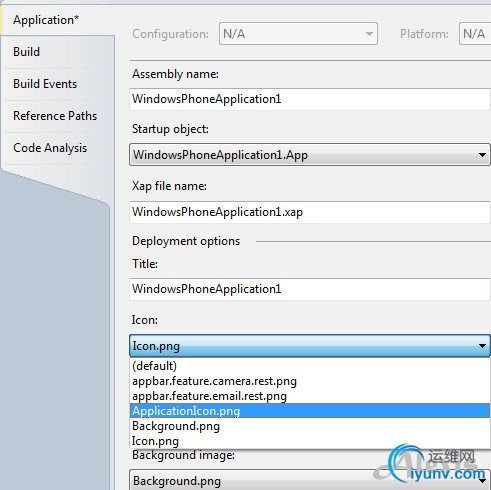Click the Assembly name text field
This screenshot has width=491, height=490.
[x=310, y=99]
